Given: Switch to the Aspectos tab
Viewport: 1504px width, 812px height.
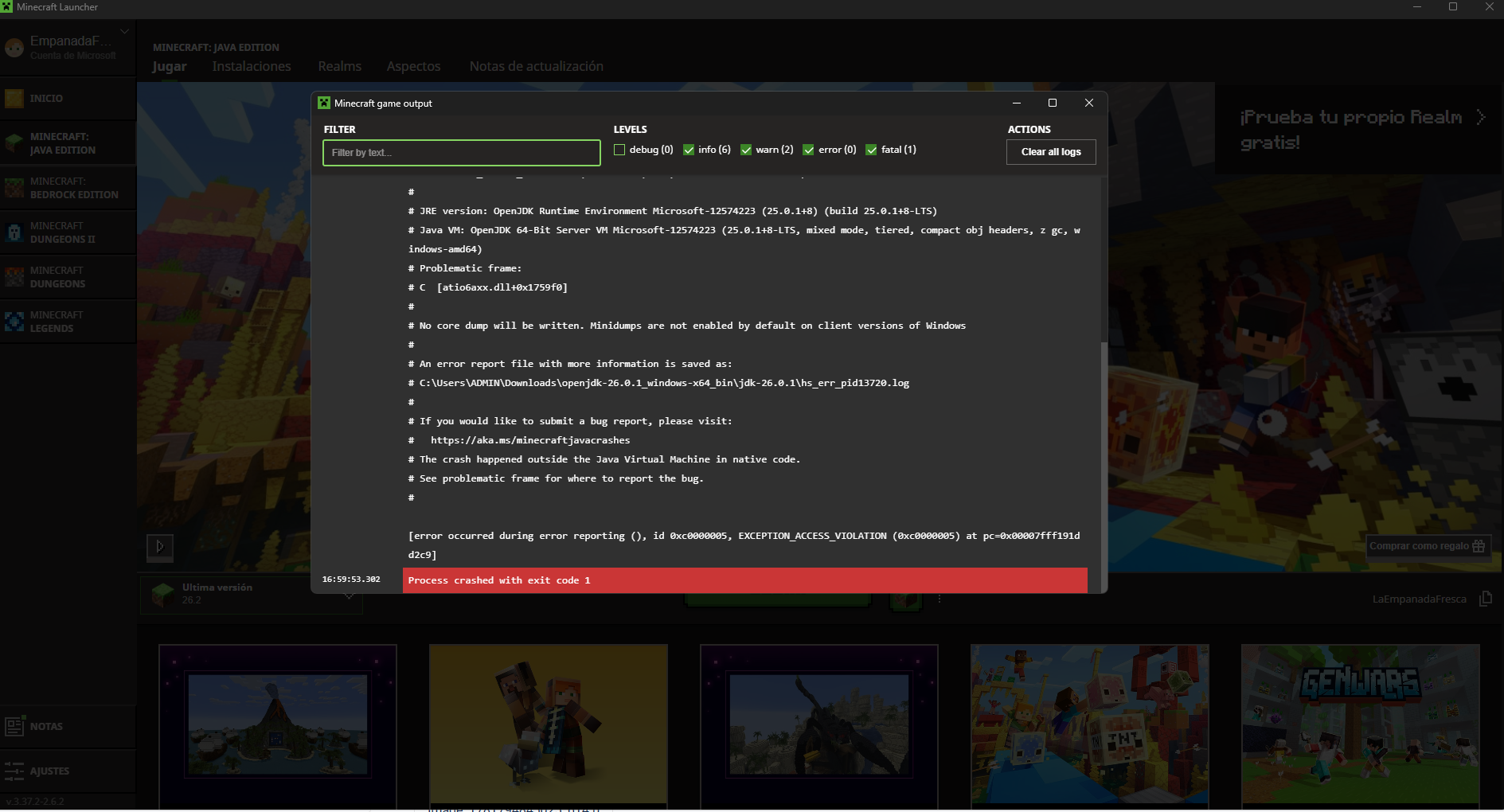Looking at the screenshot, I should click(x=413, y=67).
